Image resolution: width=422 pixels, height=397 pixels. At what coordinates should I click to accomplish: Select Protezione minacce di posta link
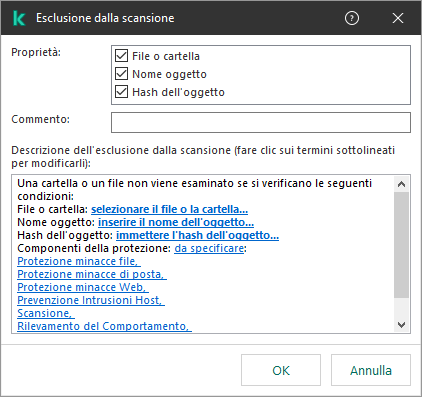92,274
